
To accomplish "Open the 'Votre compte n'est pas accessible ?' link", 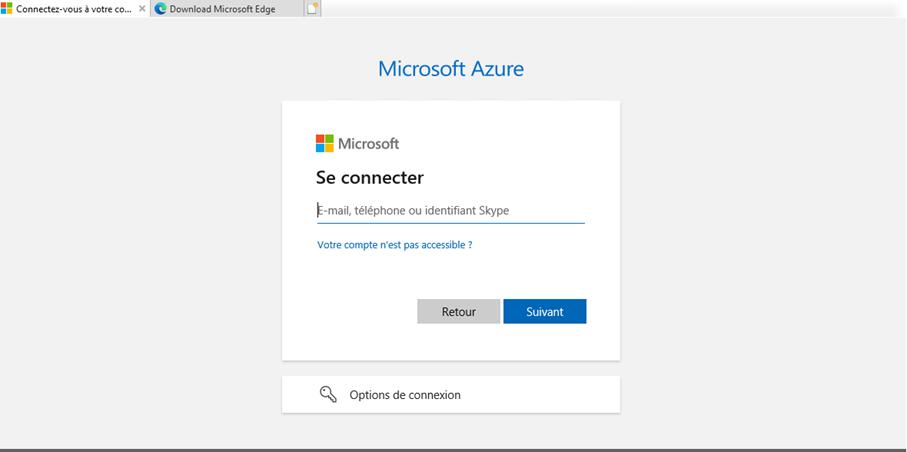I will click(394, 245).
